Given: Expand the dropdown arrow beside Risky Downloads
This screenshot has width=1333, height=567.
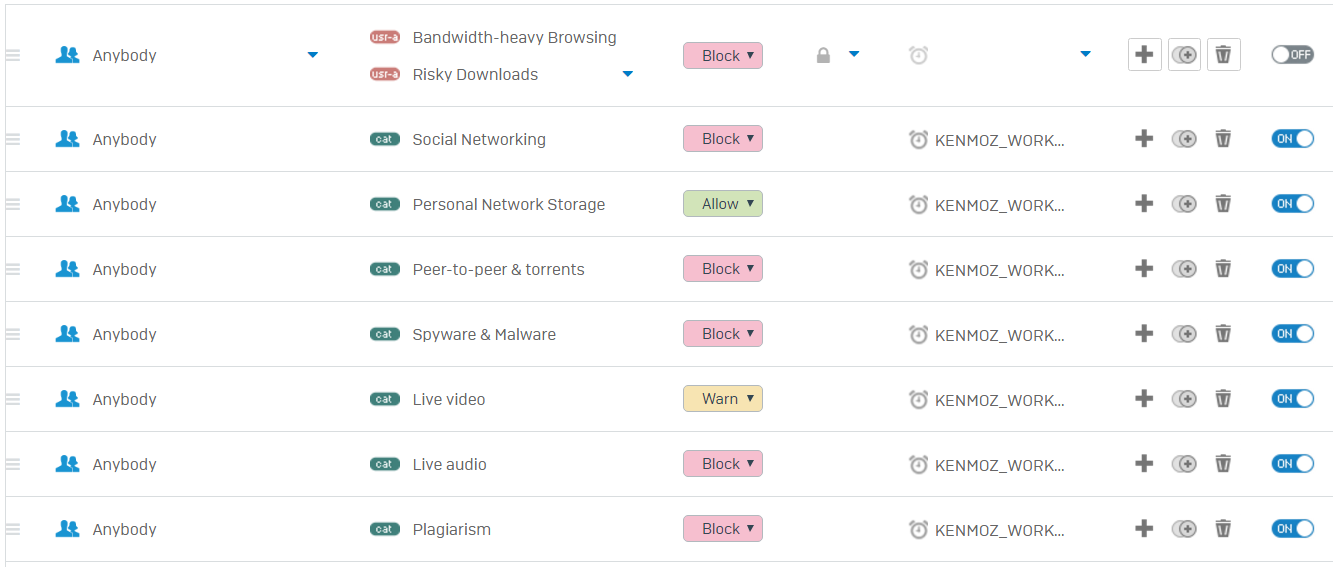Looking at the screenshot, I should [628, 74].
